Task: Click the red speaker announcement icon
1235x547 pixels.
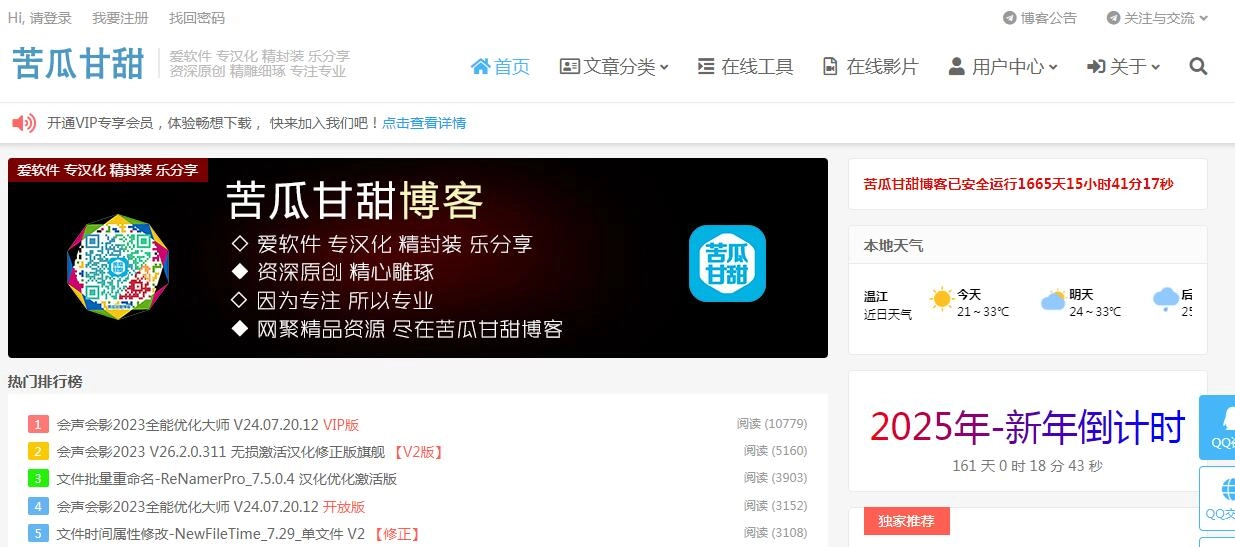Action: (x=24, y=123)
